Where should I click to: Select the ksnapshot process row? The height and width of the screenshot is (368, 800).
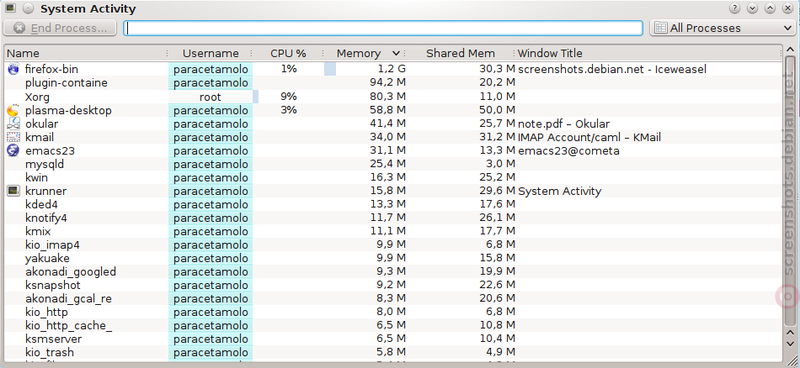pos(393,285)
